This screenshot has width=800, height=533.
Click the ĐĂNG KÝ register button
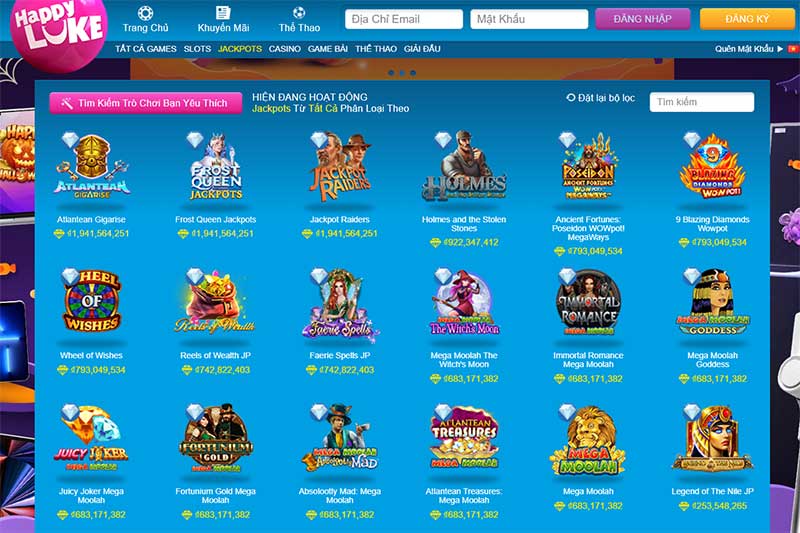[x=747, y=19]
